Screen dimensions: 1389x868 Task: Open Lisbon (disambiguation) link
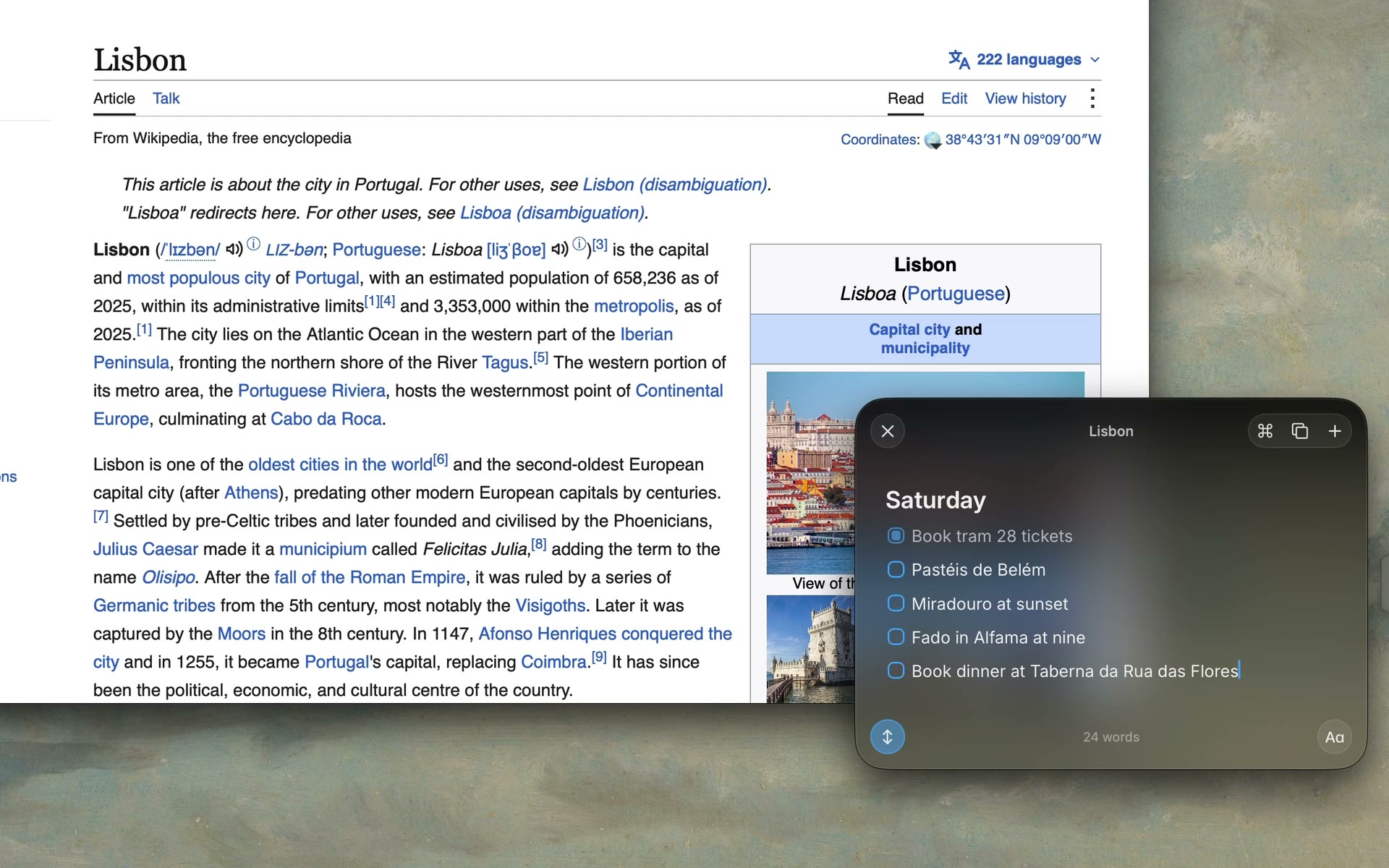(674, 185)
